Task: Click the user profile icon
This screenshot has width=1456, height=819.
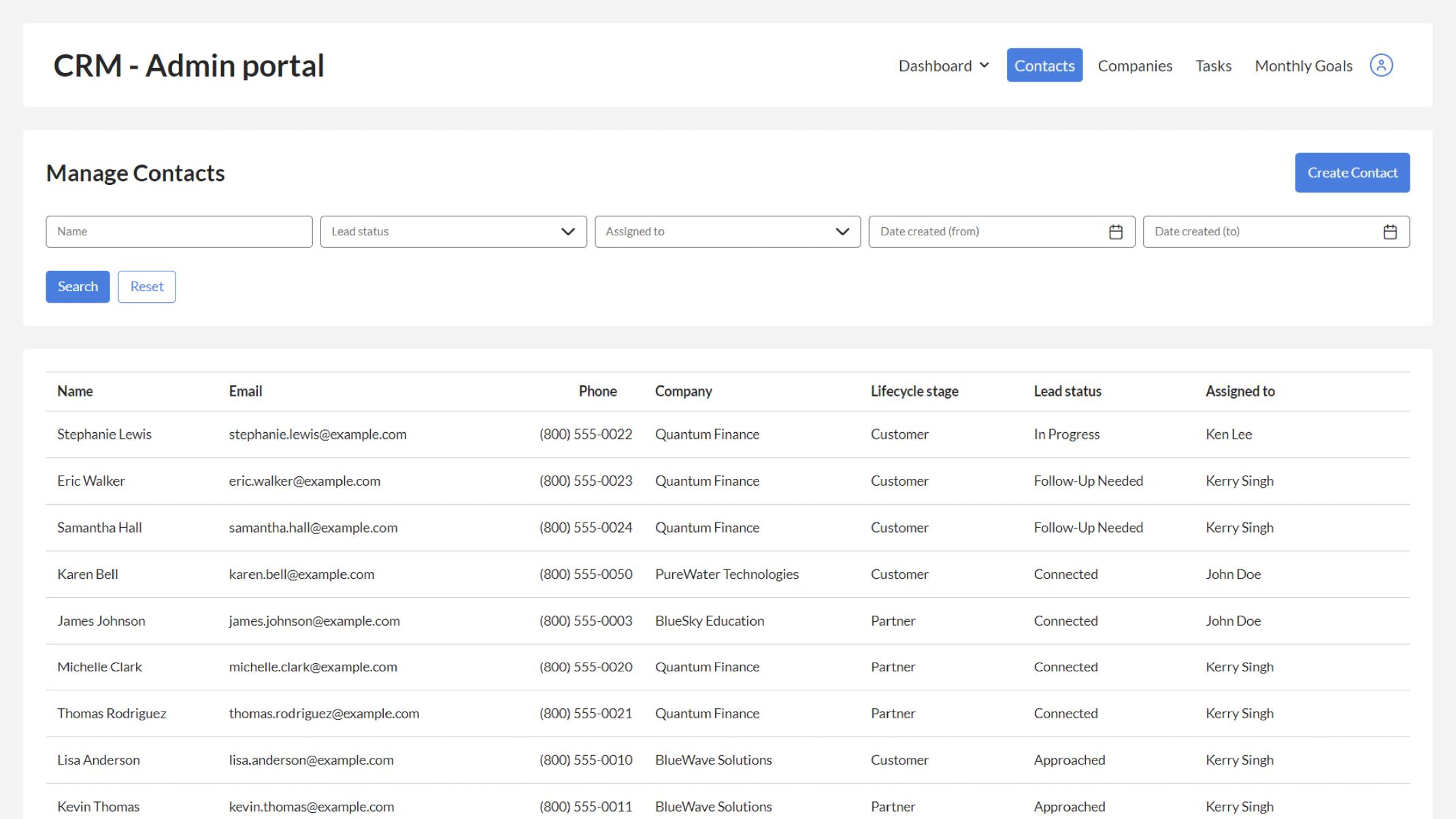Action: tap(1382, 65)
